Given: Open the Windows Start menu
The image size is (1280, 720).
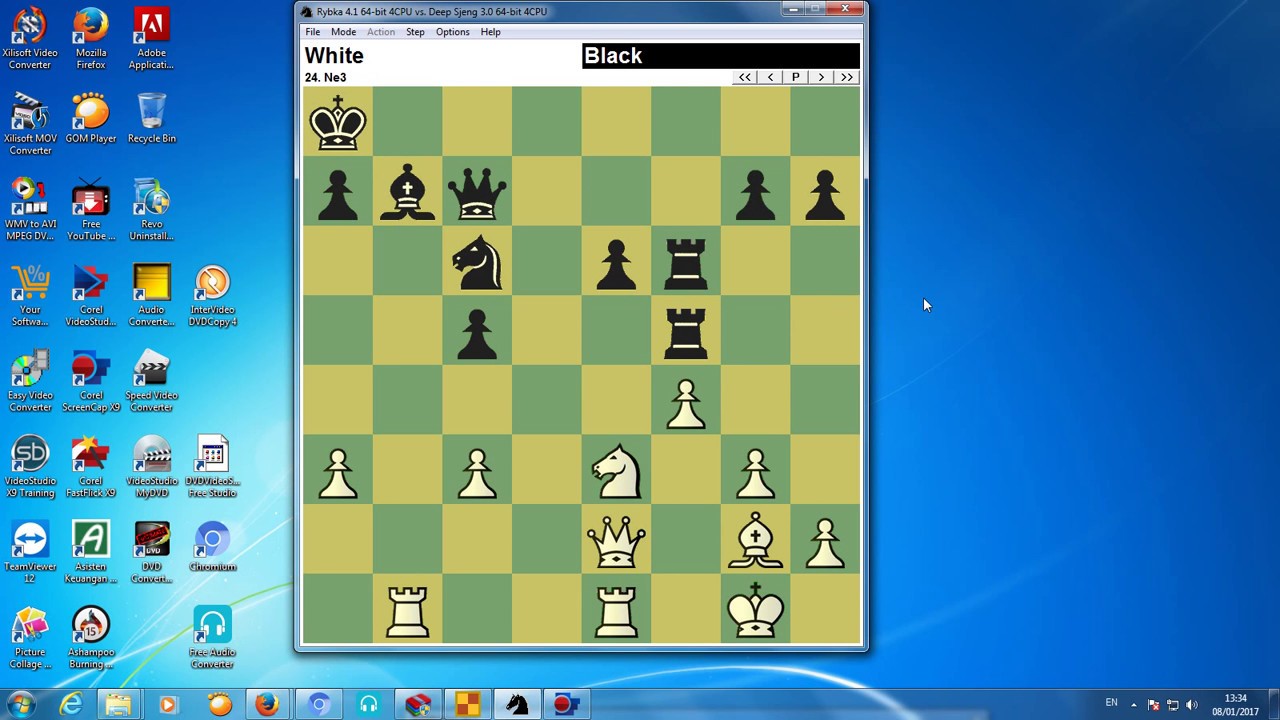Looking at the screenshot, I should click(x=21, y=704).
